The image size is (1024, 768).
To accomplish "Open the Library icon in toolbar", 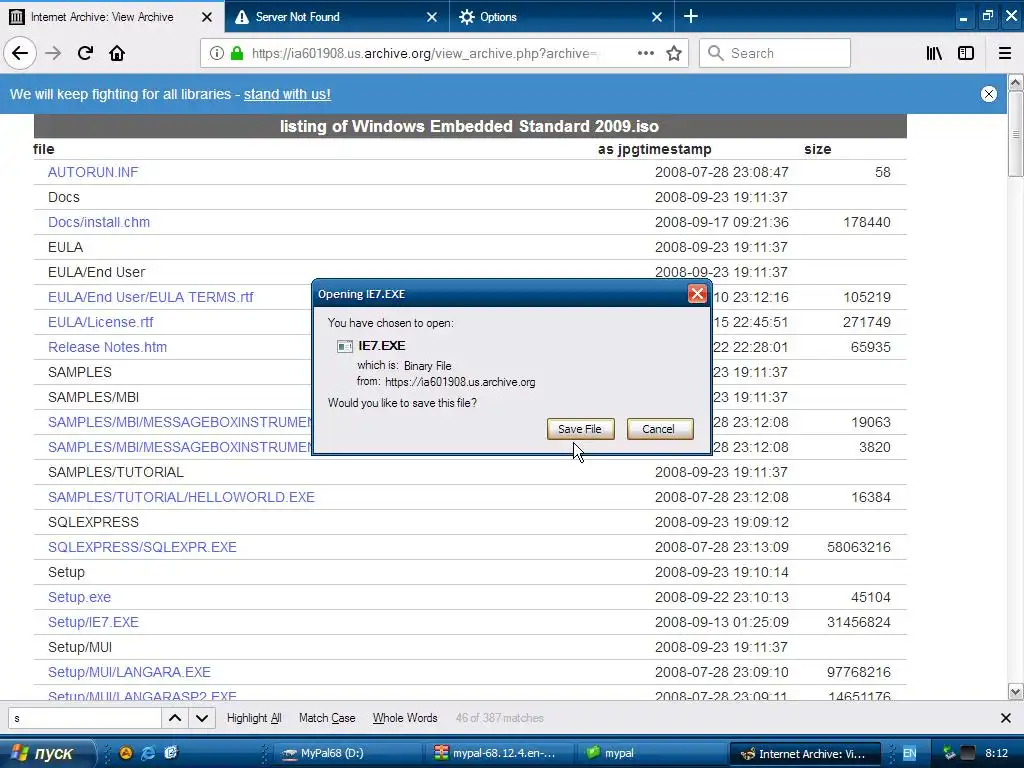I will click(934, 54).
